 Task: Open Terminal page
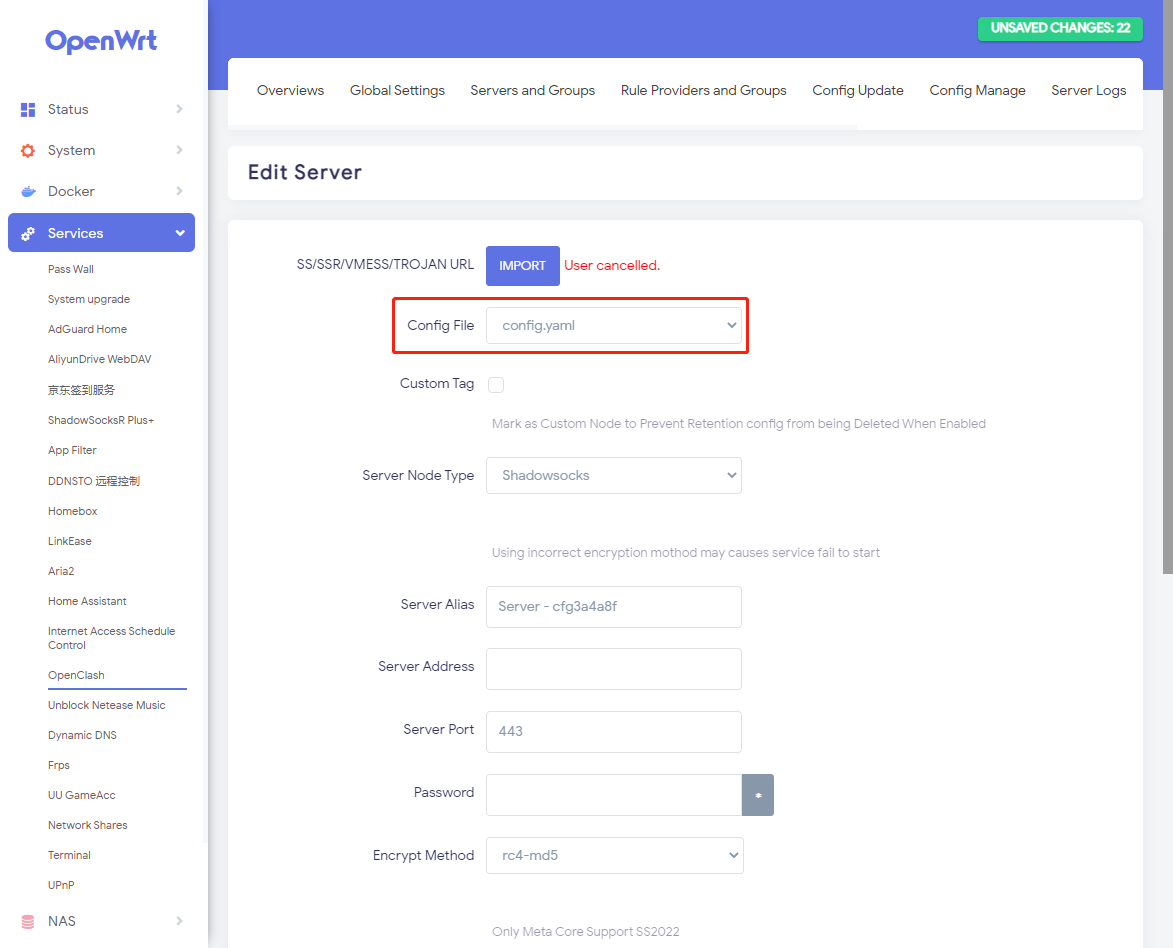tap(70, 854)
